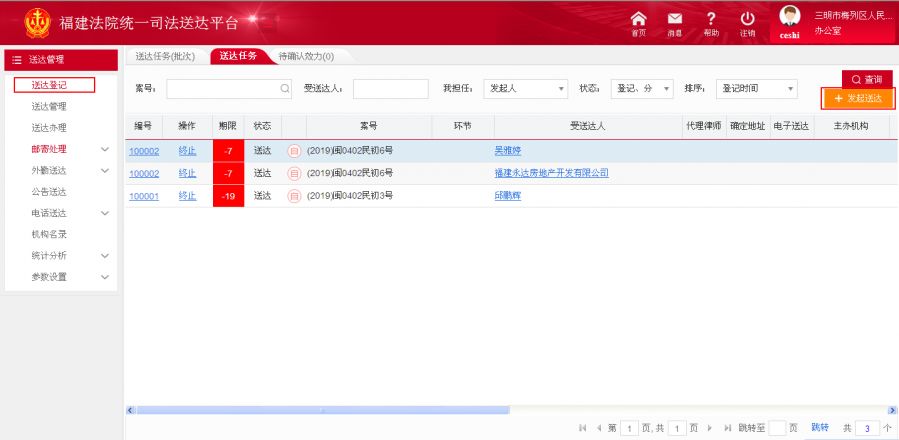The image size is (899, 440).
Task: Expand the 外勤送达 sidebar chevron
Action: click(x=104, y=170)
